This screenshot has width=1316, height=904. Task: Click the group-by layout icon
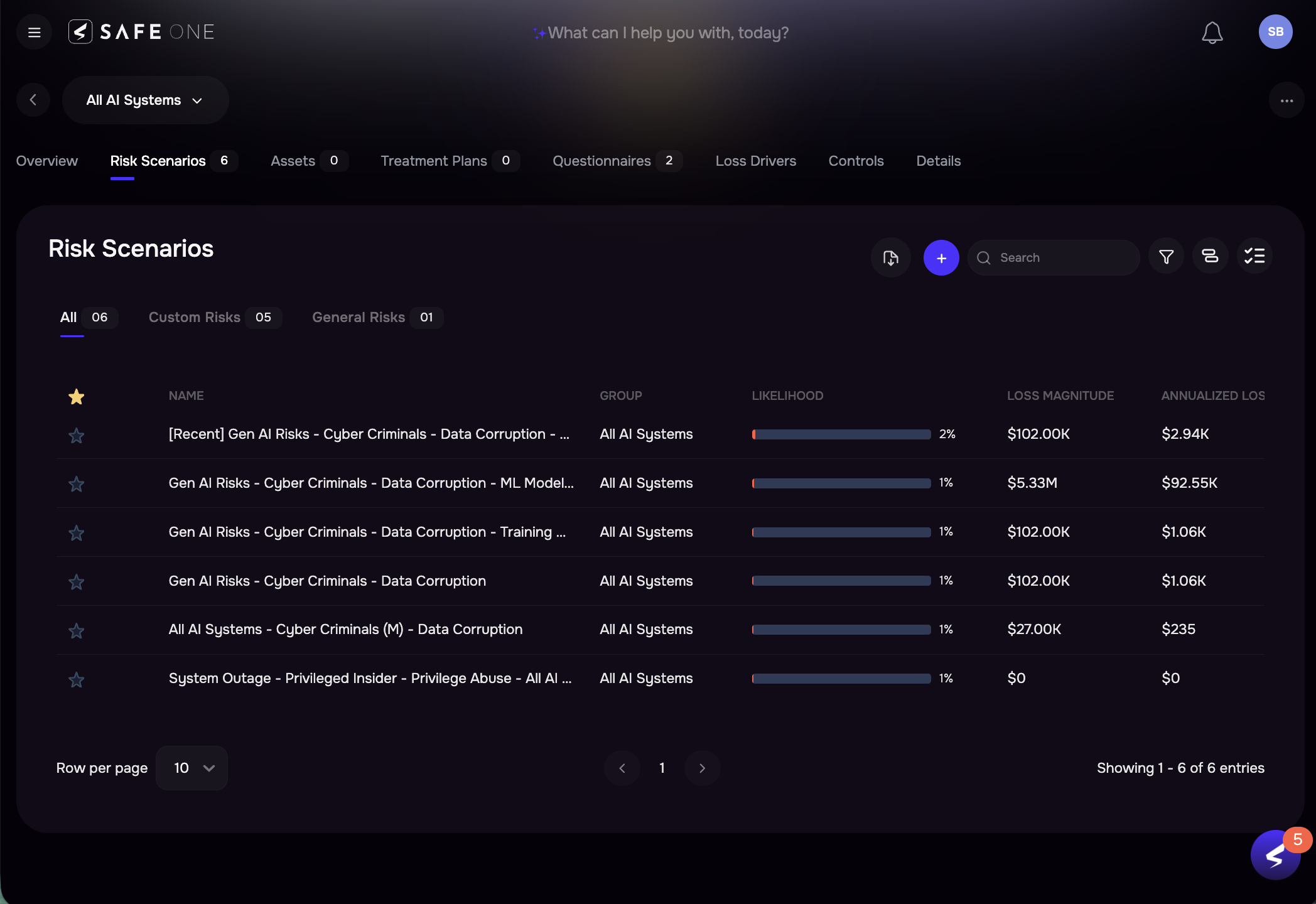tap(1210, 256)
